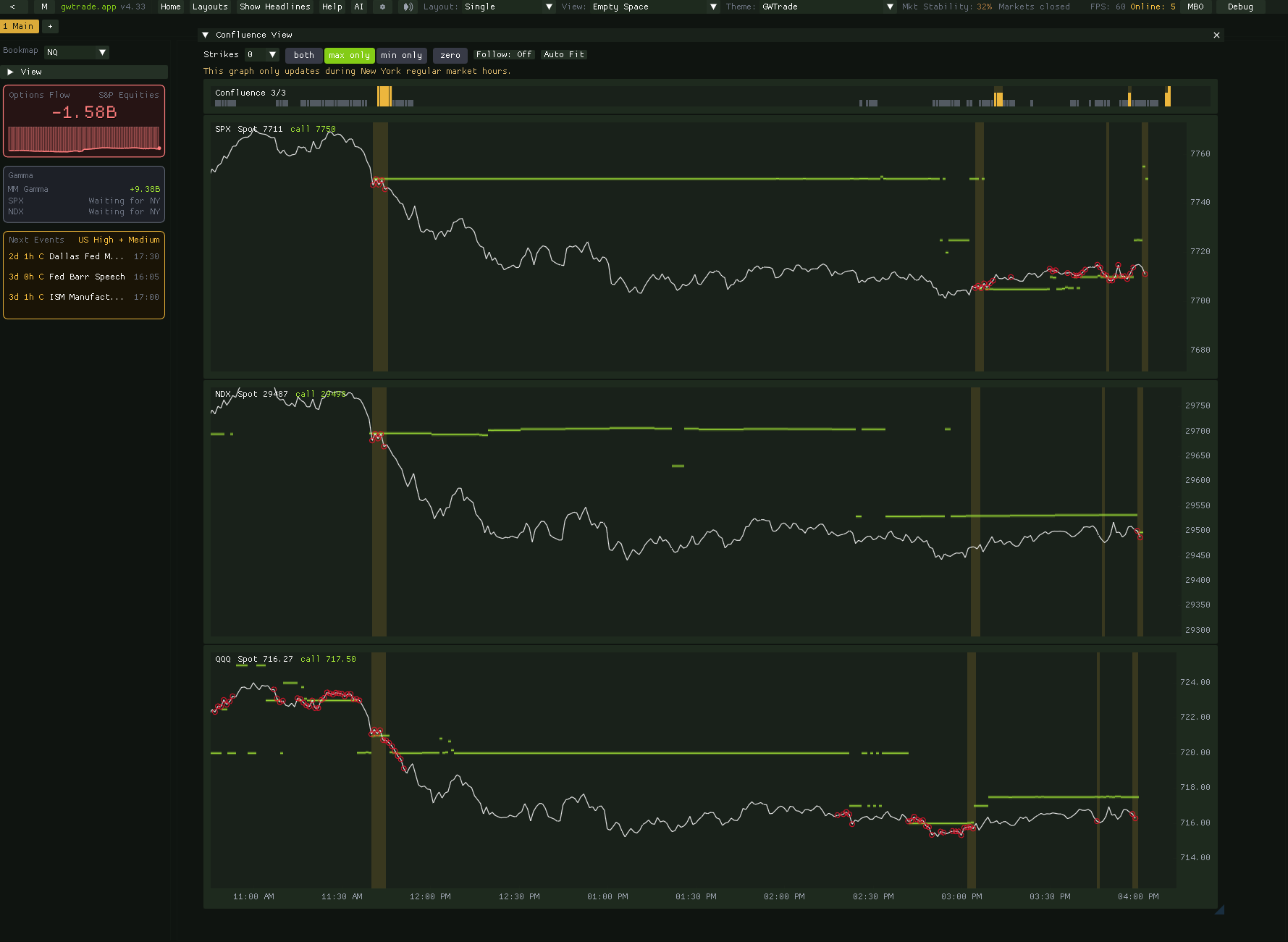
Task: Open the settings gear icon
Action: [x=382, y=7]
